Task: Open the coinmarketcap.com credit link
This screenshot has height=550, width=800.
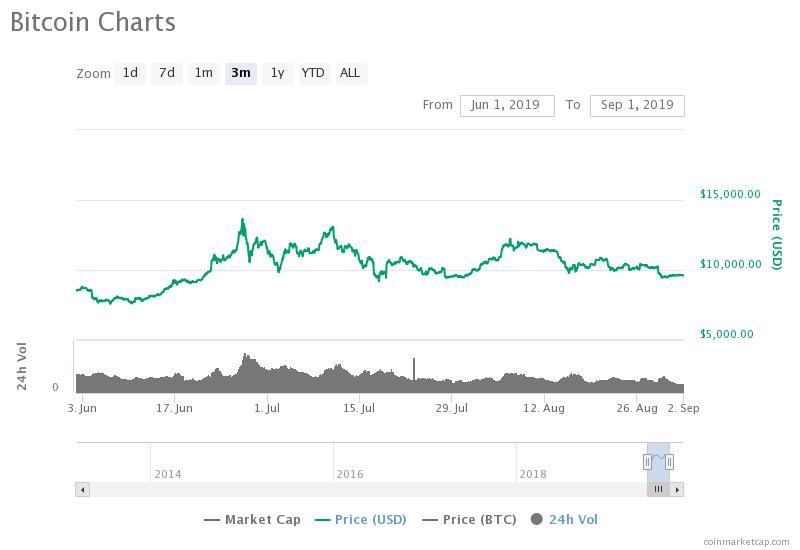Action: 745,541
